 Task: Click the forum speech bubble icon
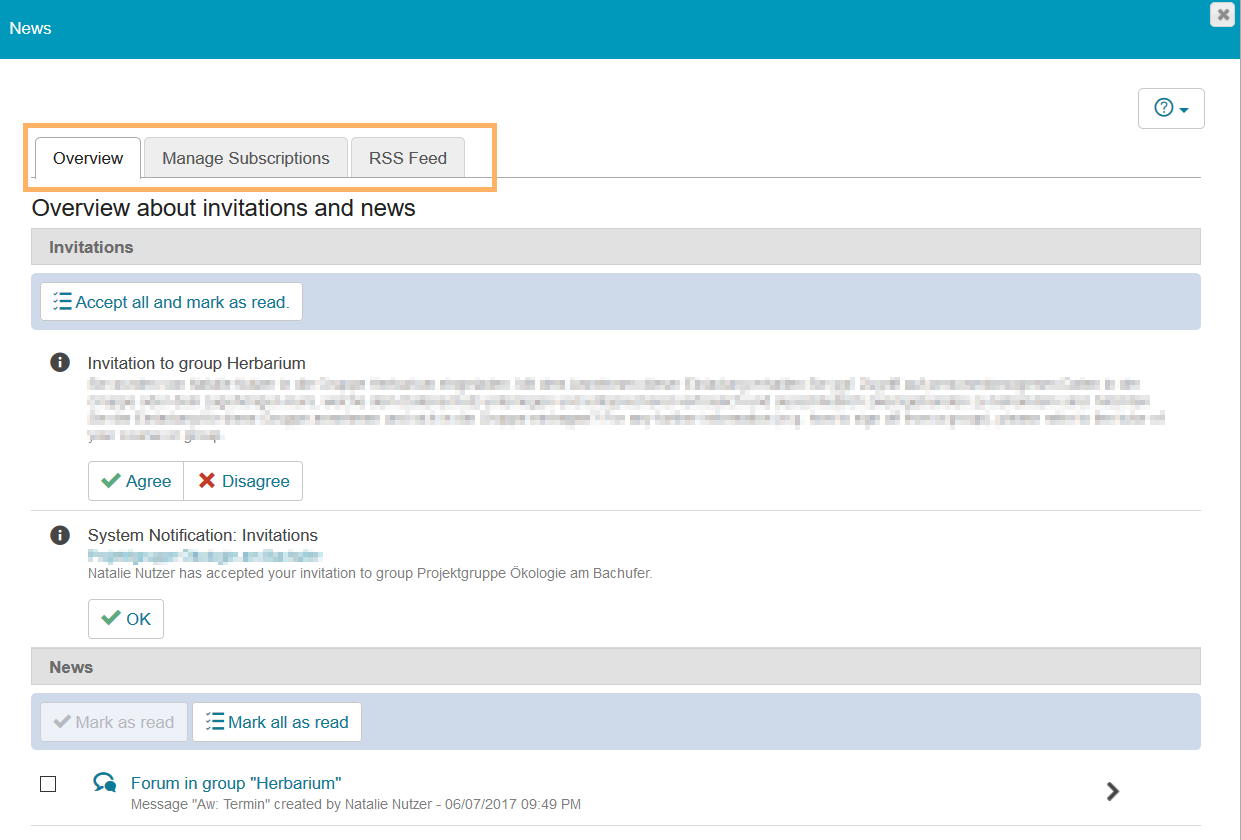tap(104, 783)
